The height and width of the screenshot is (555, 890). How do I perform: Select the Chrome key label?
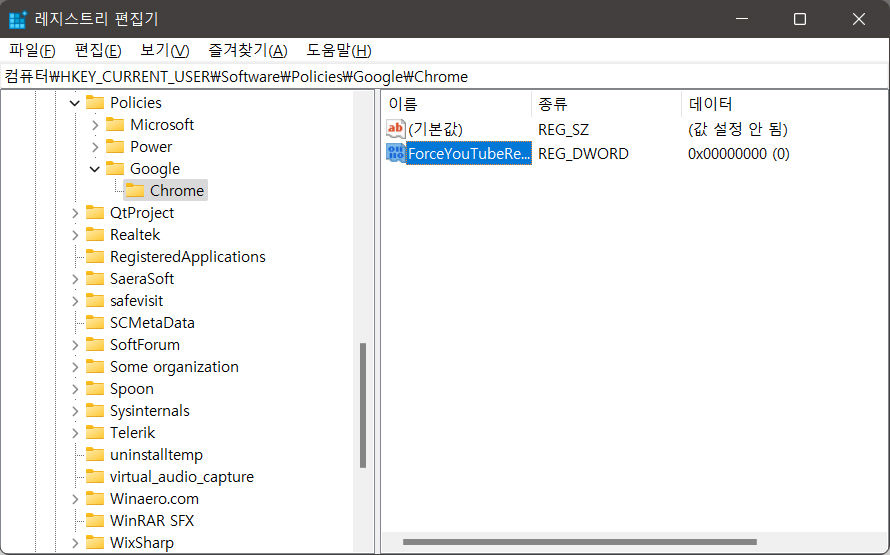(x=177, y=191)
